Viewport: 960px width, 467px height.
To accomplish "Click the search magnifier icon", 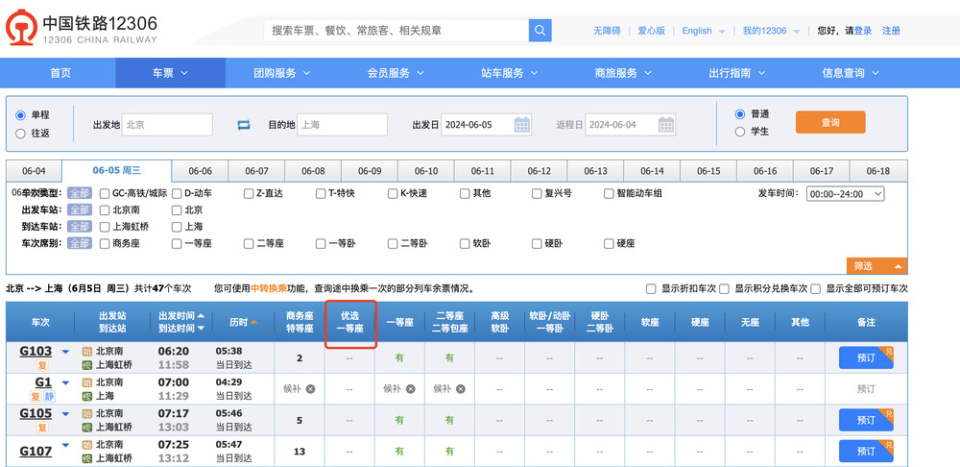I will (x=540, y=30).
